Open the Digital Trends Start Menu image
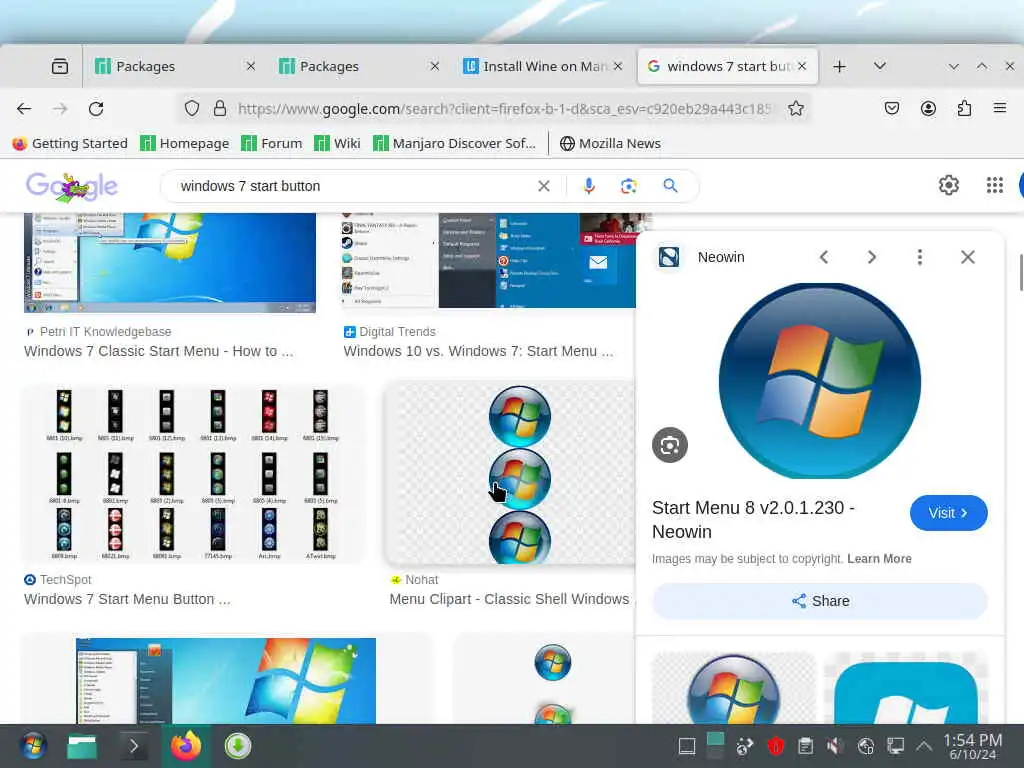The height and width of the screenshot is (768, 1024). click(x=488, y=260)
